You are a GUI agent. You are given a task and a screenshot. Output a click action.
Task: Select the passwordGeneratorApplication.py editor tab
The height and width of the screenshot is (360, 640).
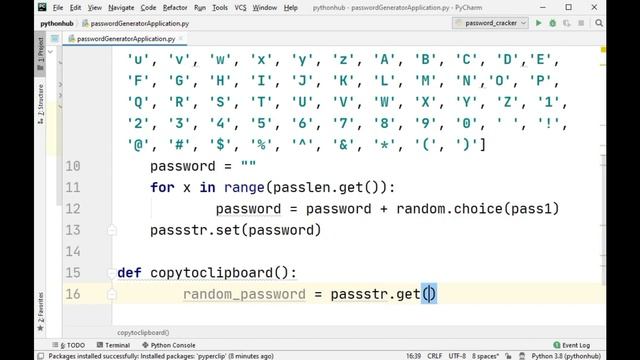point(126,39)
